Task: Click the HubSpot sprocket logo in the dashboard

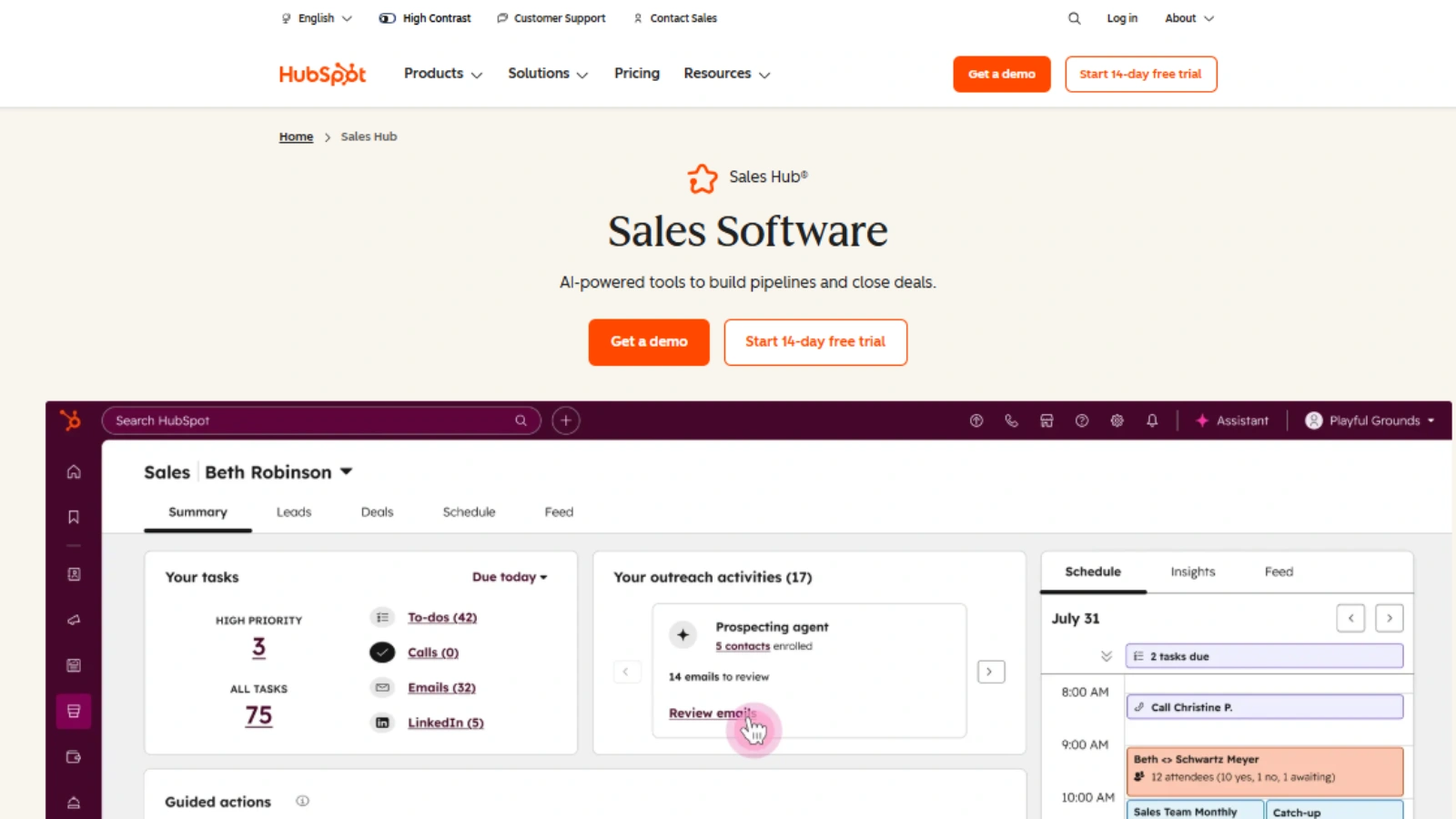Action: [73, 420]
